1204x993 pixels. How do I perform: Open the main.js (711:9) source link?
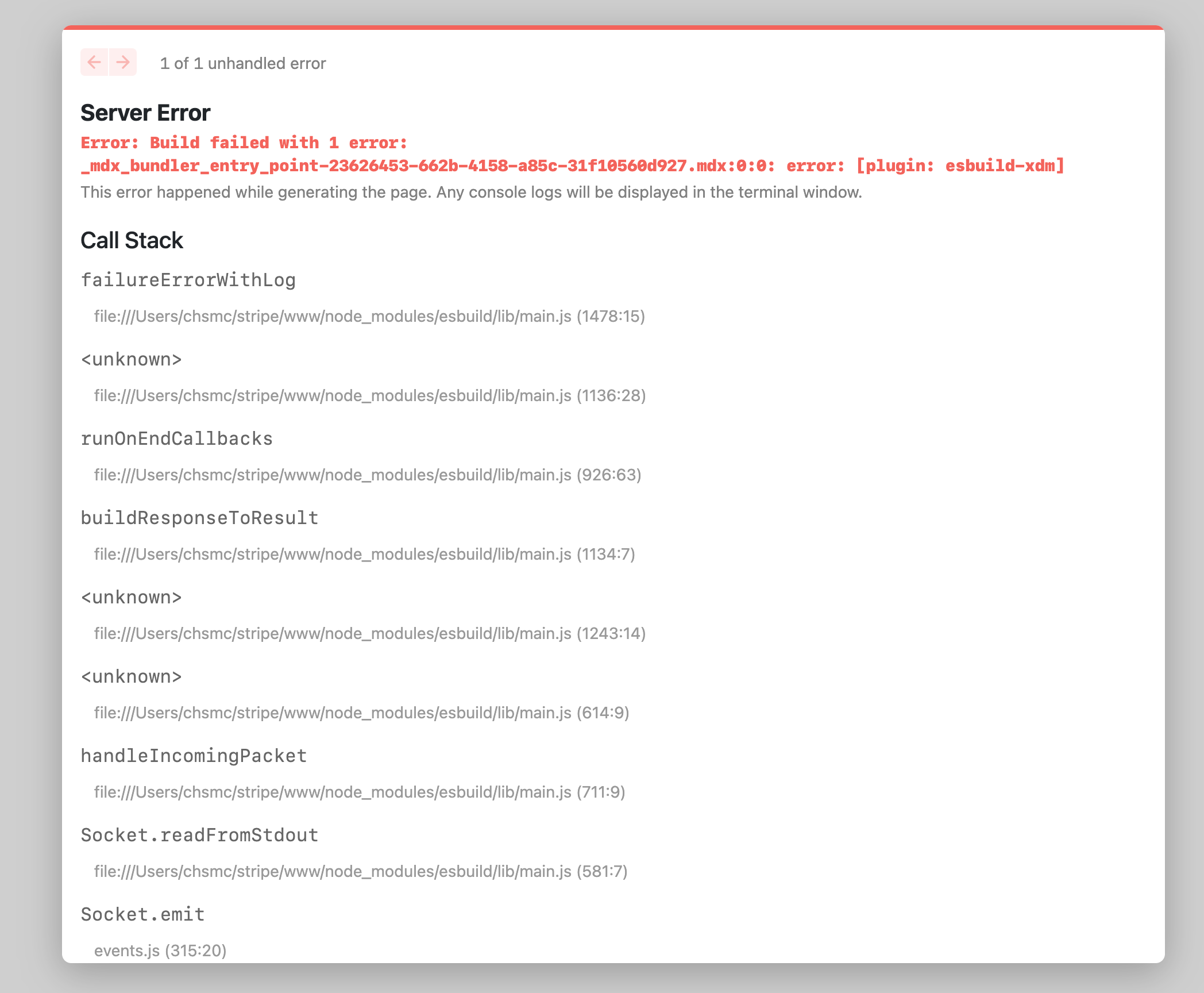click(x=360, y=792)
